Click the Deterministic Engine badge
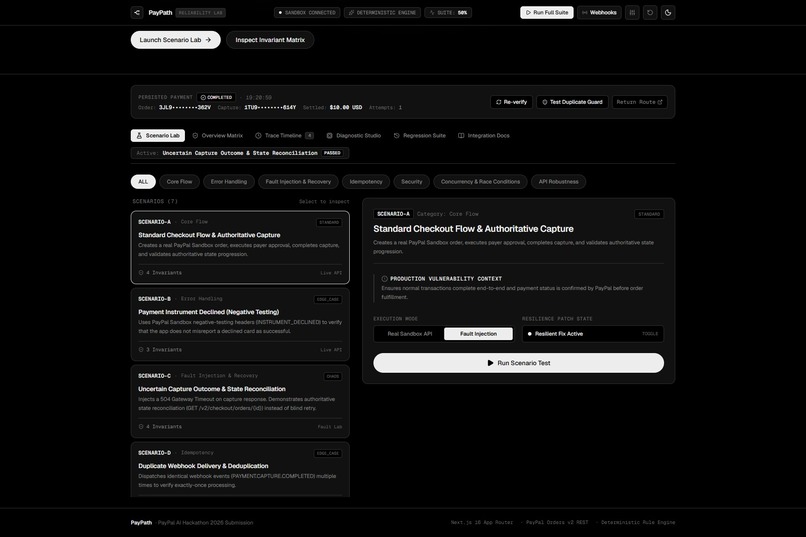 pyautogui.click(x=382, y=12)
